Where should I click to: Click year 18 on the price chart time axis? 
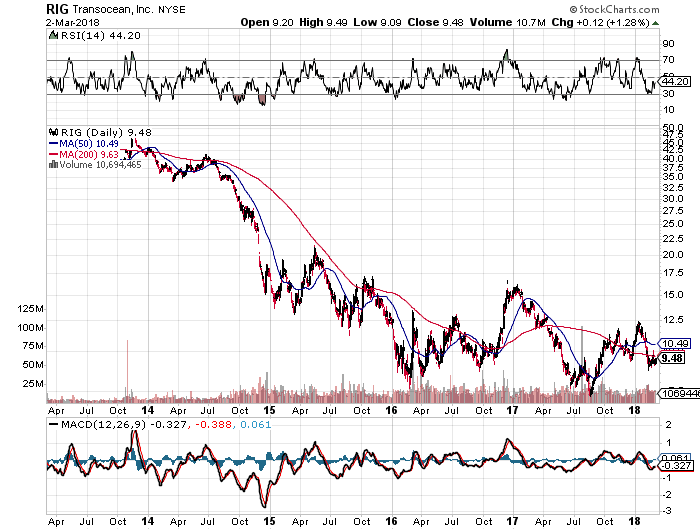point(634,410)
